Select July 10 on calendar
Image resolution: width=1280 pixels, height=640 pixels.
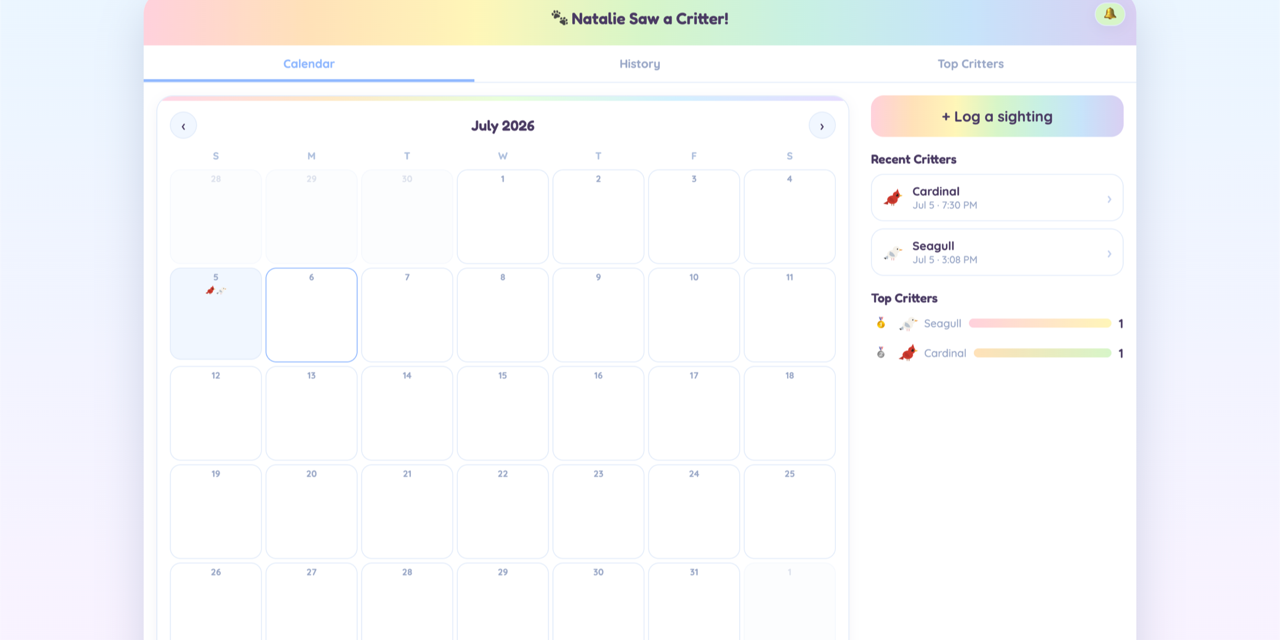694,314
